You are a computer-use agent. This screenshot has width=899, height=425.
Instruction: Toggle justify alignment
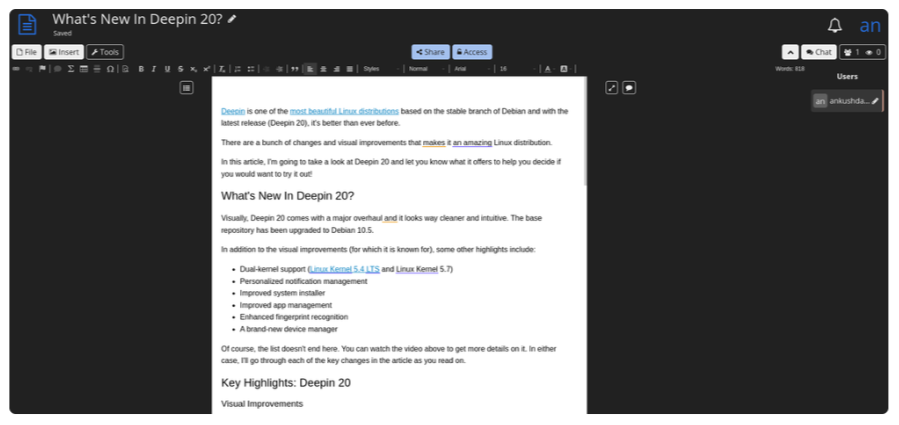(350, 69)
